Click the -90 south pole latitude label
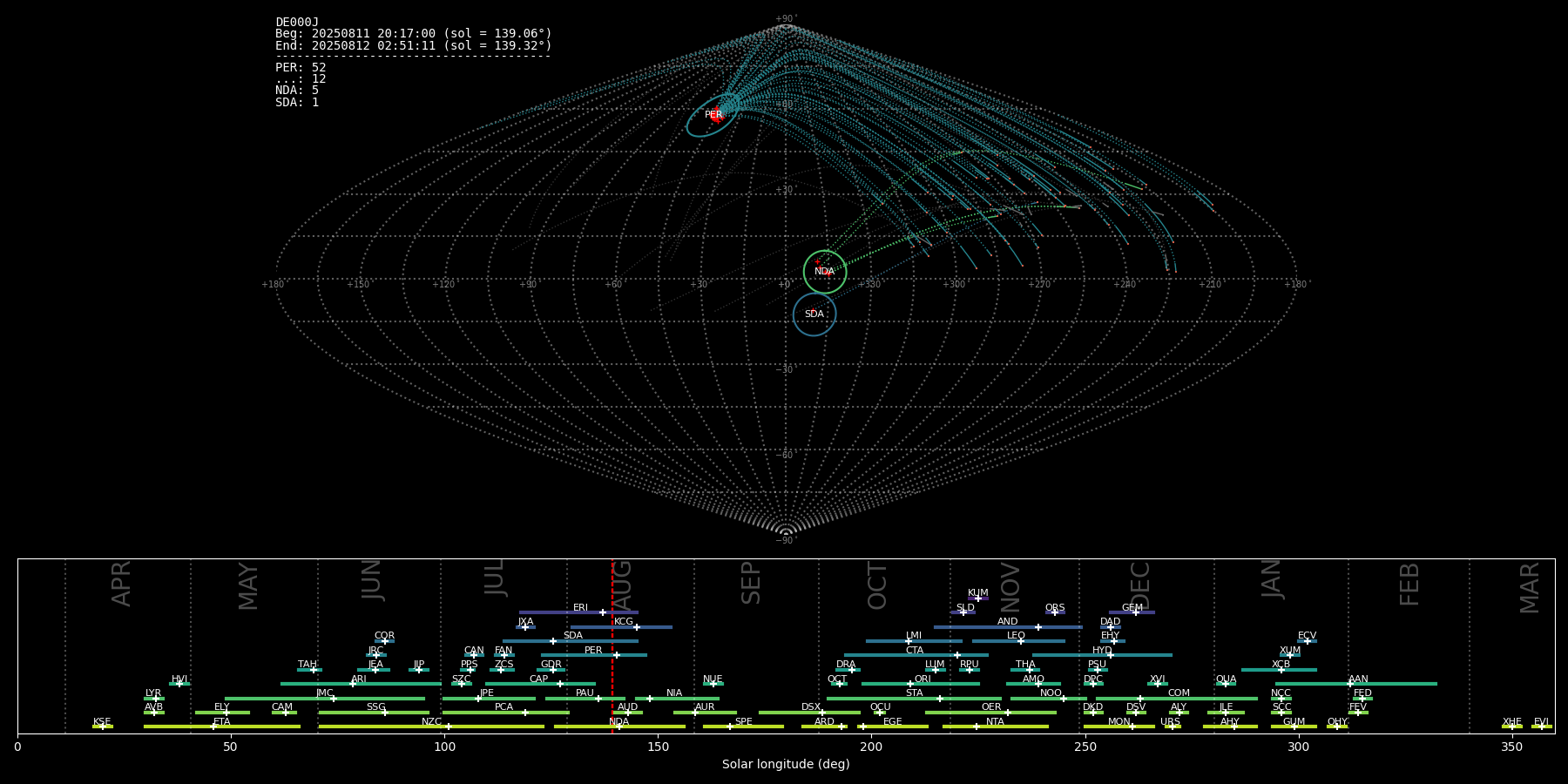The height and width of the screenshot is (784, 1568). [x=786, y=540]
